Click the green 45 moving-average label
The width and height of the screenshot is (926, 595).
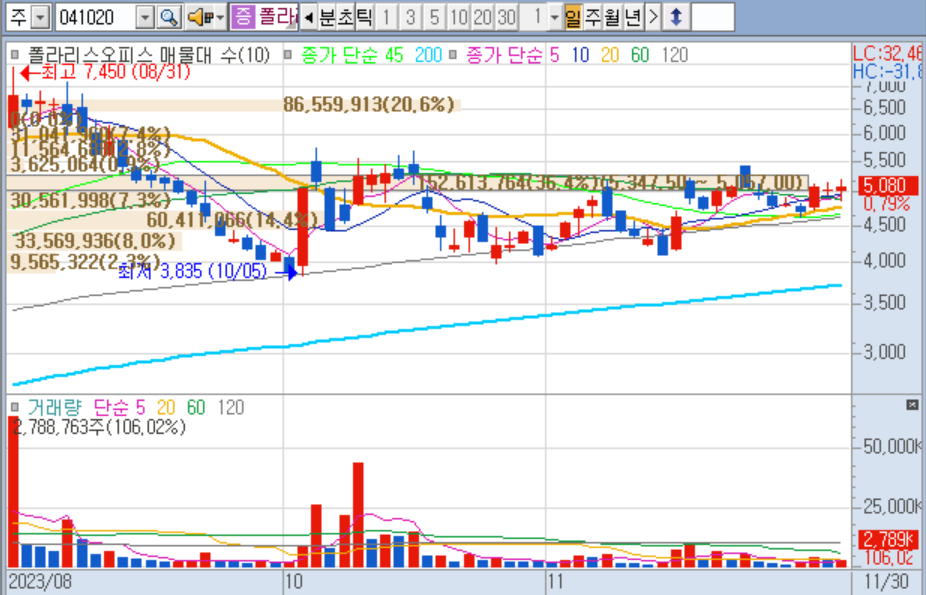(394, 55)
